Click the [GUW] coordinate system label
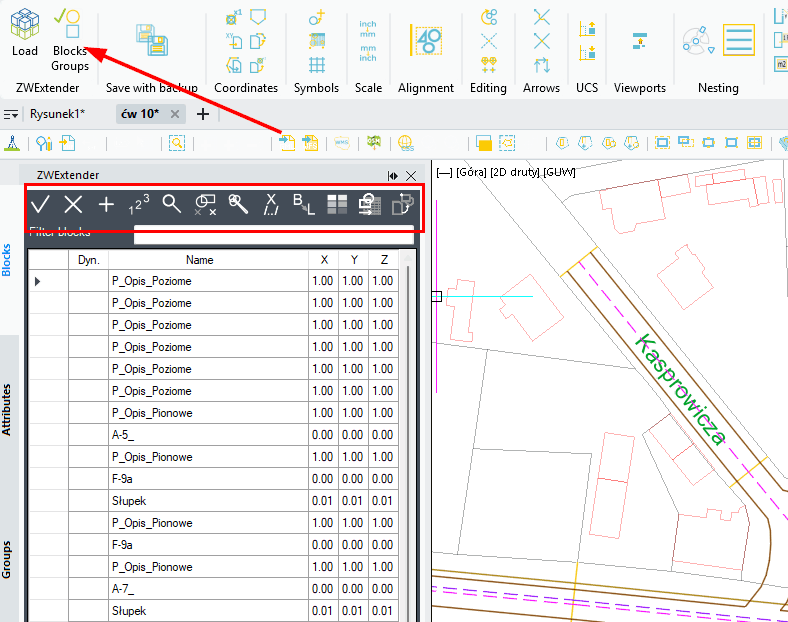Viewport: 788px width, 622px height. click(559, 172)
